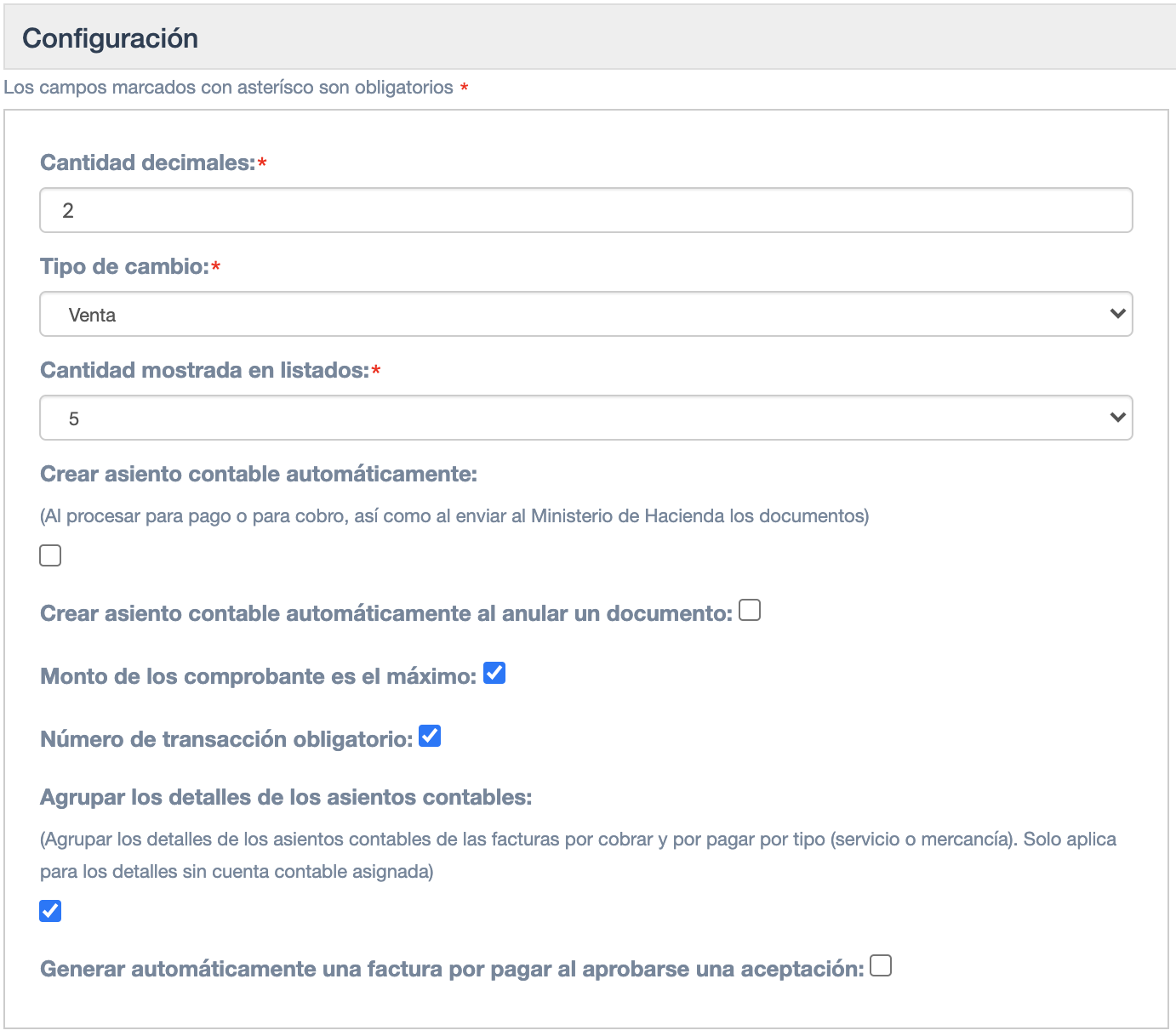Click the Número de transacción obligatorio label
Viewport: 1176px width, 1036px height.
click(226, 739)
